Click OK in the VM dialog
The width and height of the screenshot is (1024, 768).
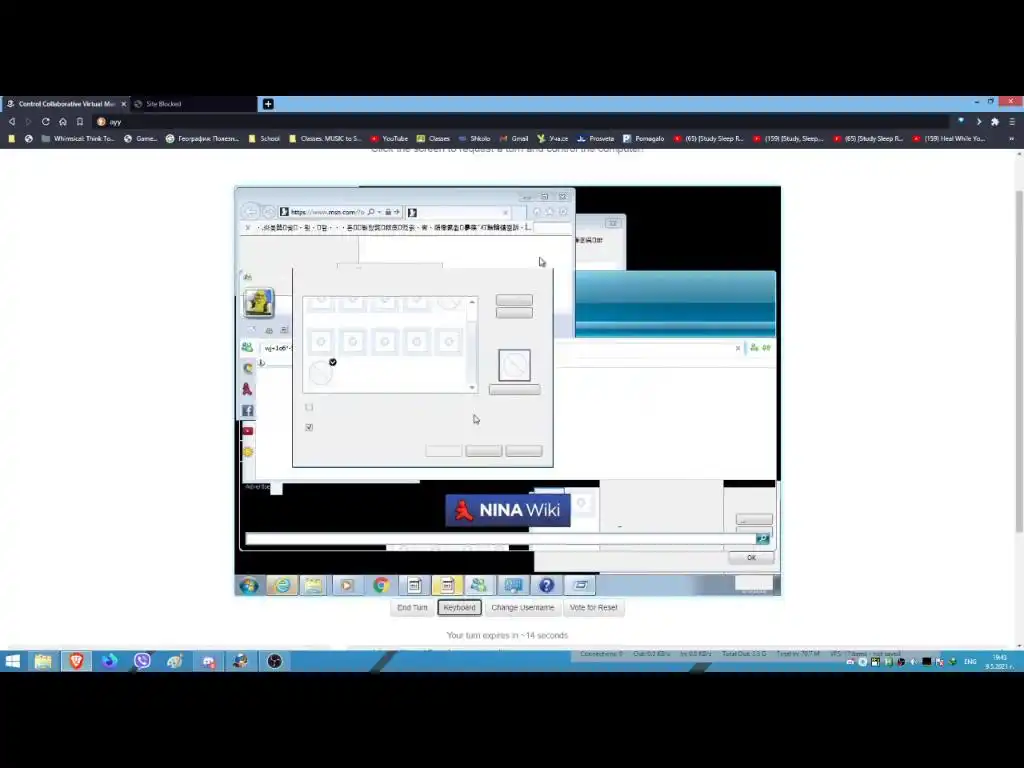[751, 558]
